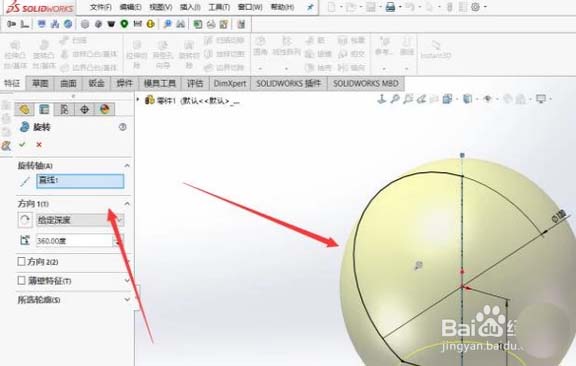Screen dimensions: 576x366
Task: Click the green sheet toolbar icon
Action: click(x=198, y=24)
